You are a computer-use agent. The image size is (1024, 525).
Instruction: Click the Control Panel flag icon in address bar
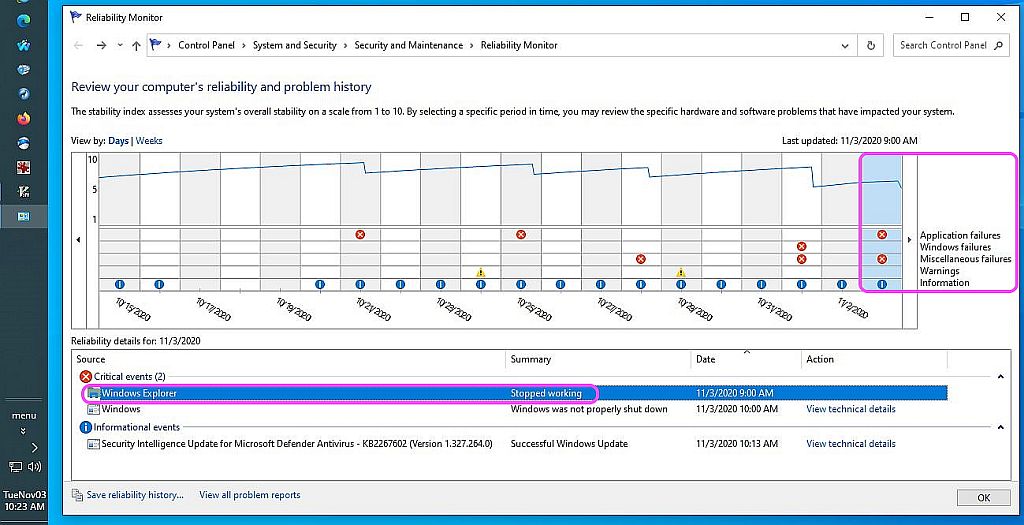pos(155,45)
